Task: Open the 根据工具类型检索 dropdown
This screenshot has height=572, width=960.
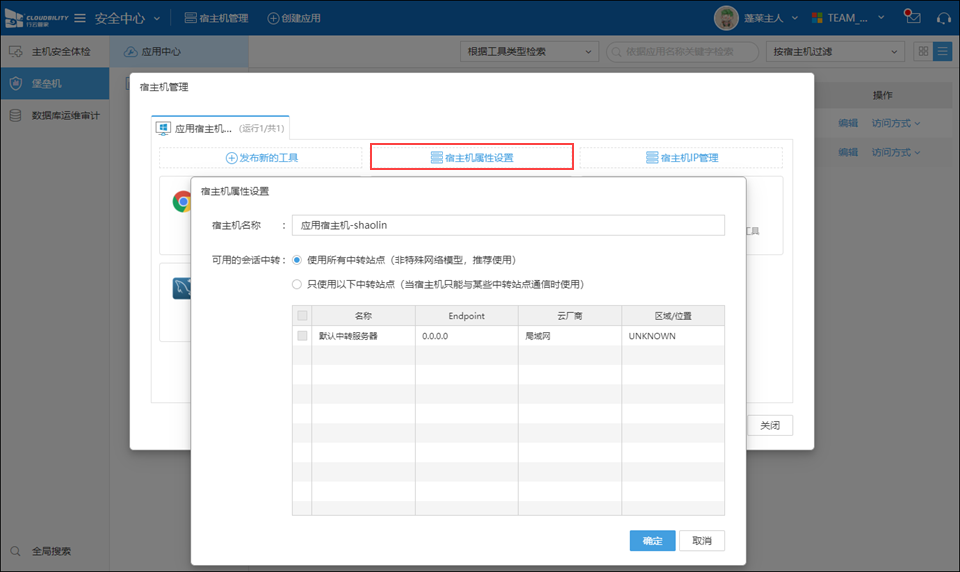Action: point(529,52)
